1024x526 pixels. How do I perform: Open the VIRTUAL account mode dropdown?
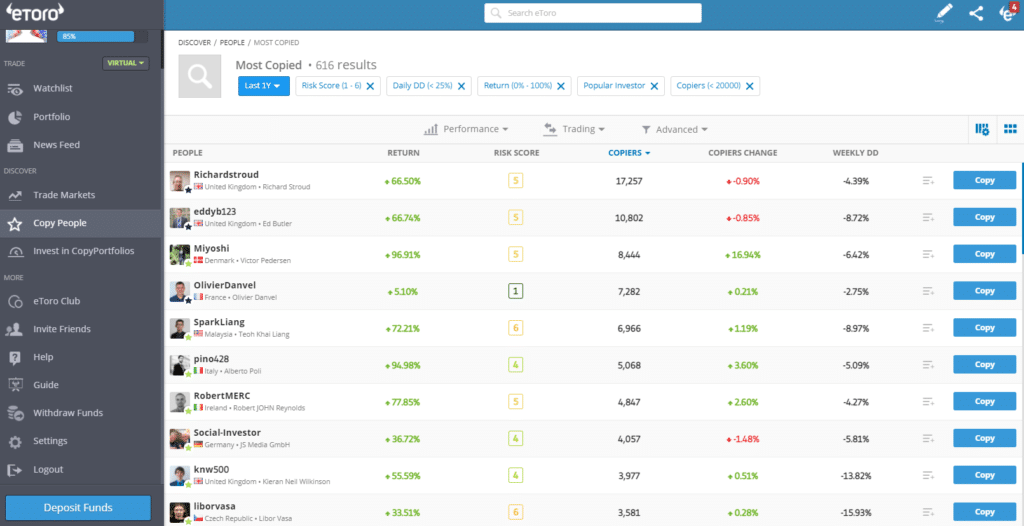[125, 63]
